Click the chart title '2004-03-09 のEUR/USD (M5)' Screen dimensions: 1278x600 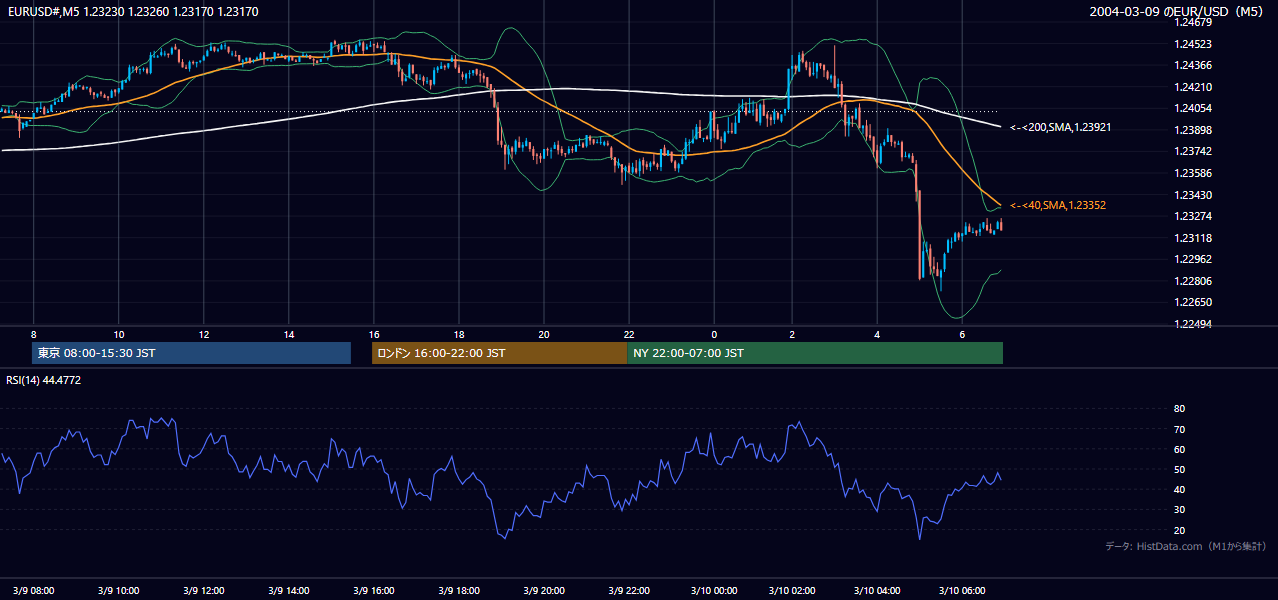[x=1177, y=12]
